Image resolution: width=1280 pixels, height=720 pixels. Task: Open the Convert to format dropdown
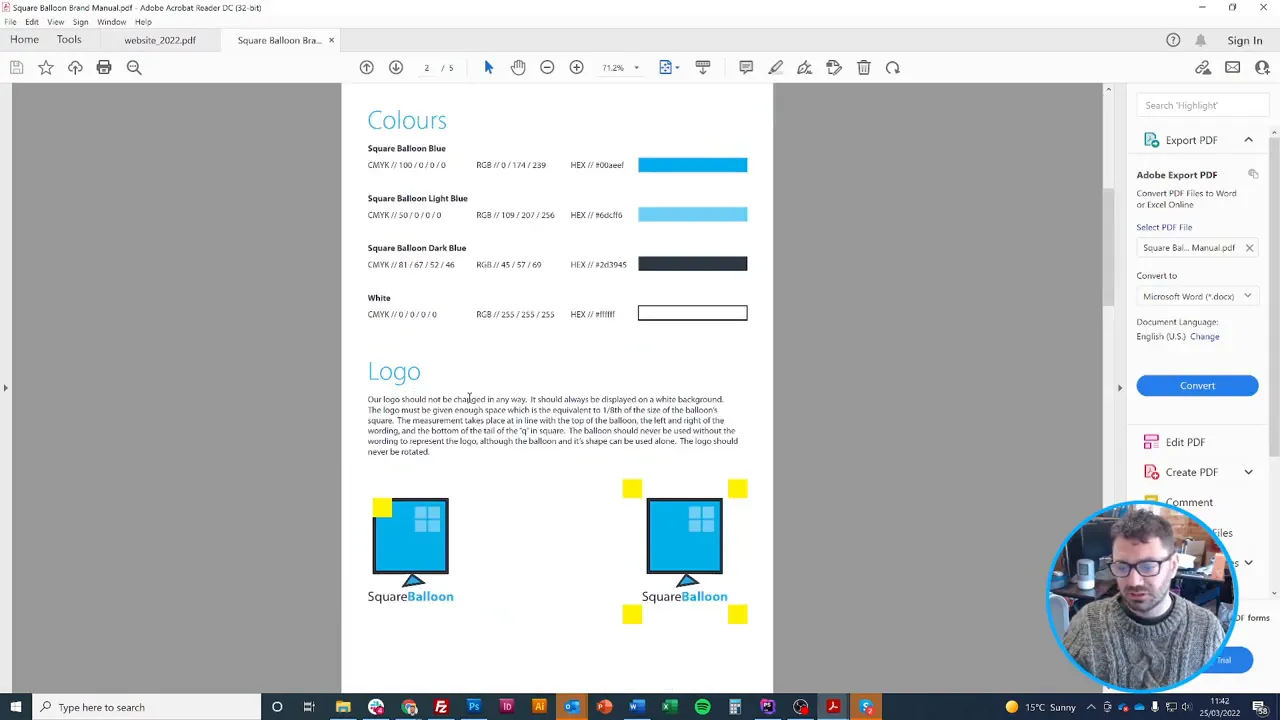click(x=1197, y=296)
